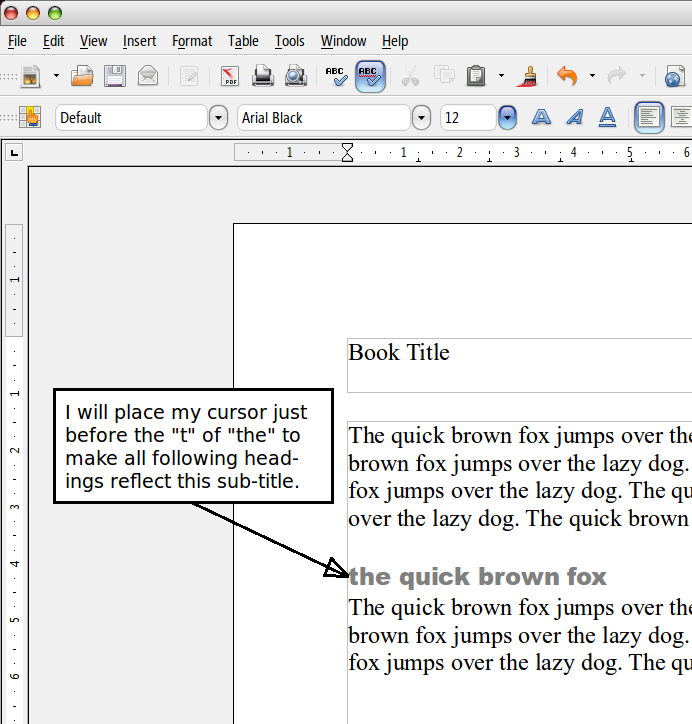Place cursor before "the quick brown fox" heading
Viewport: 692px width, 724px height.
[x=350, y=577]
